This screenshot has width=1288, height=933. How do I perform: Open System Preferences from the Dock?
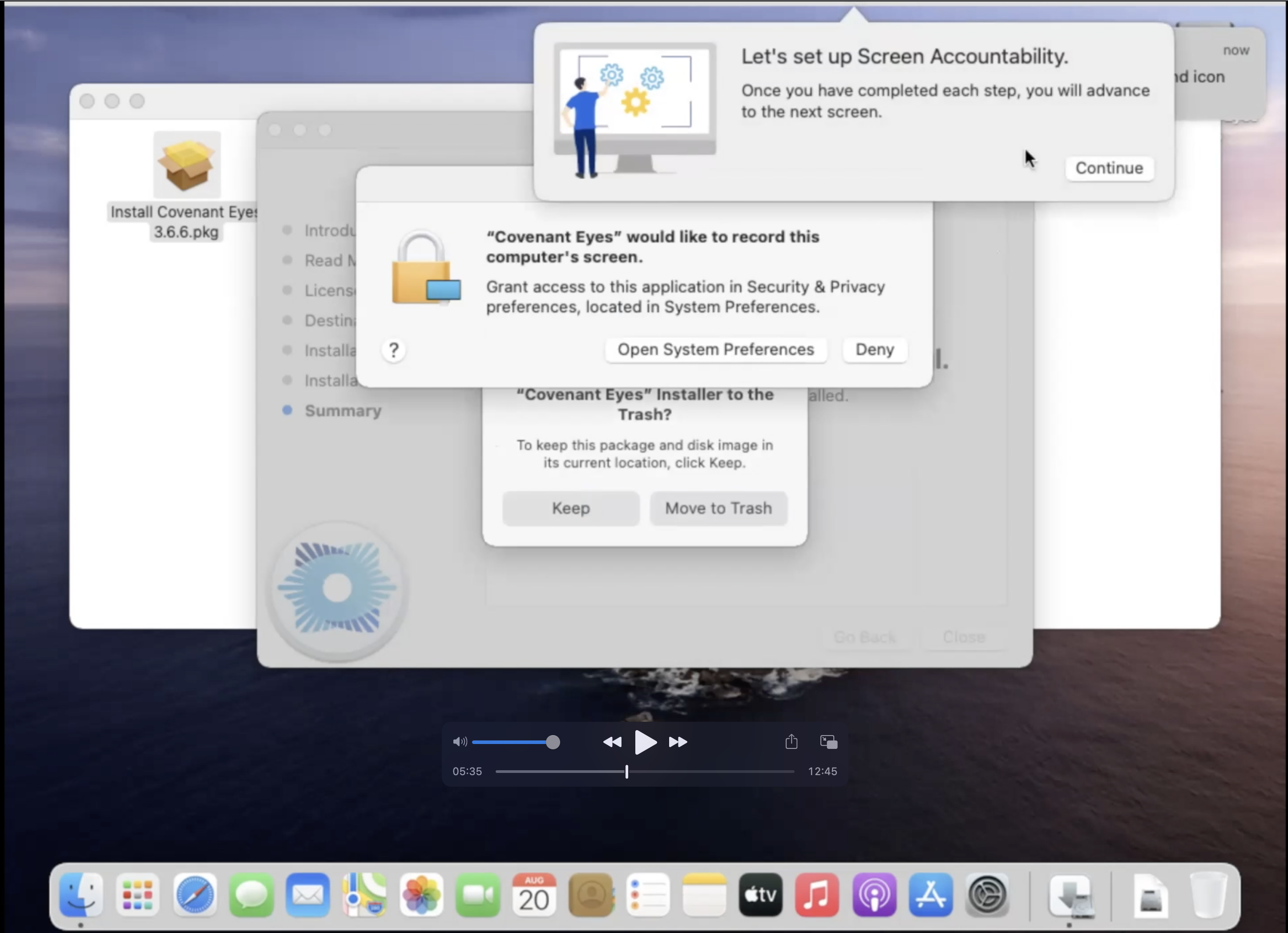(987, 895)
